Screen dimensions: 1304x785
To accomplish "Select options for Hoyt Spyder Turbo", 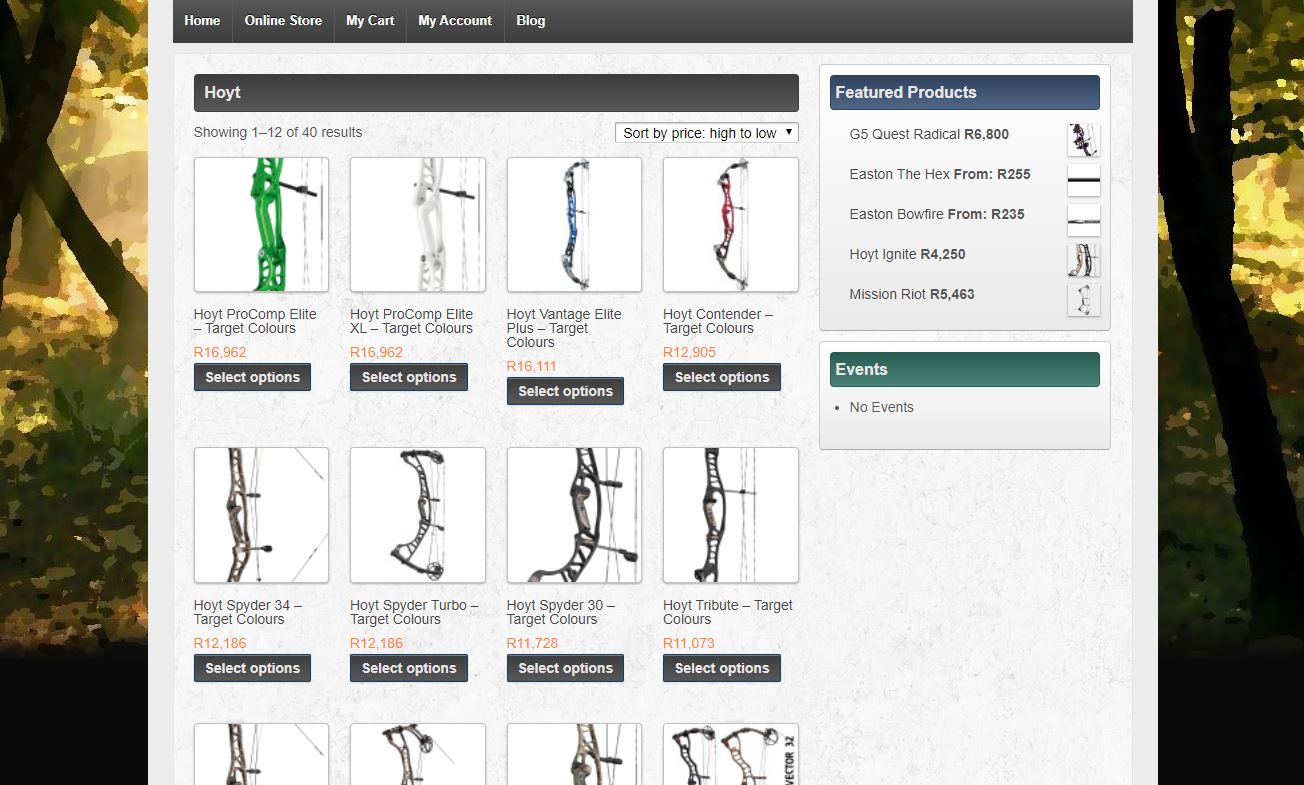I will 409,668.
